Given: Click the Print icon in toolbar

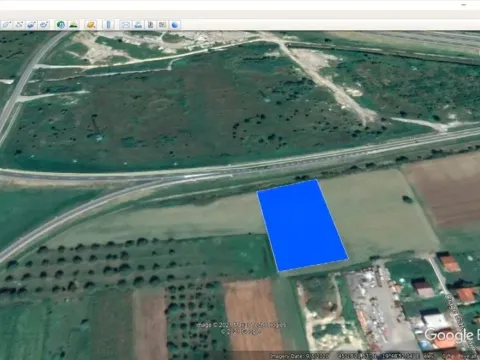Looking at the screenshot, I should [x=138, y=25].
